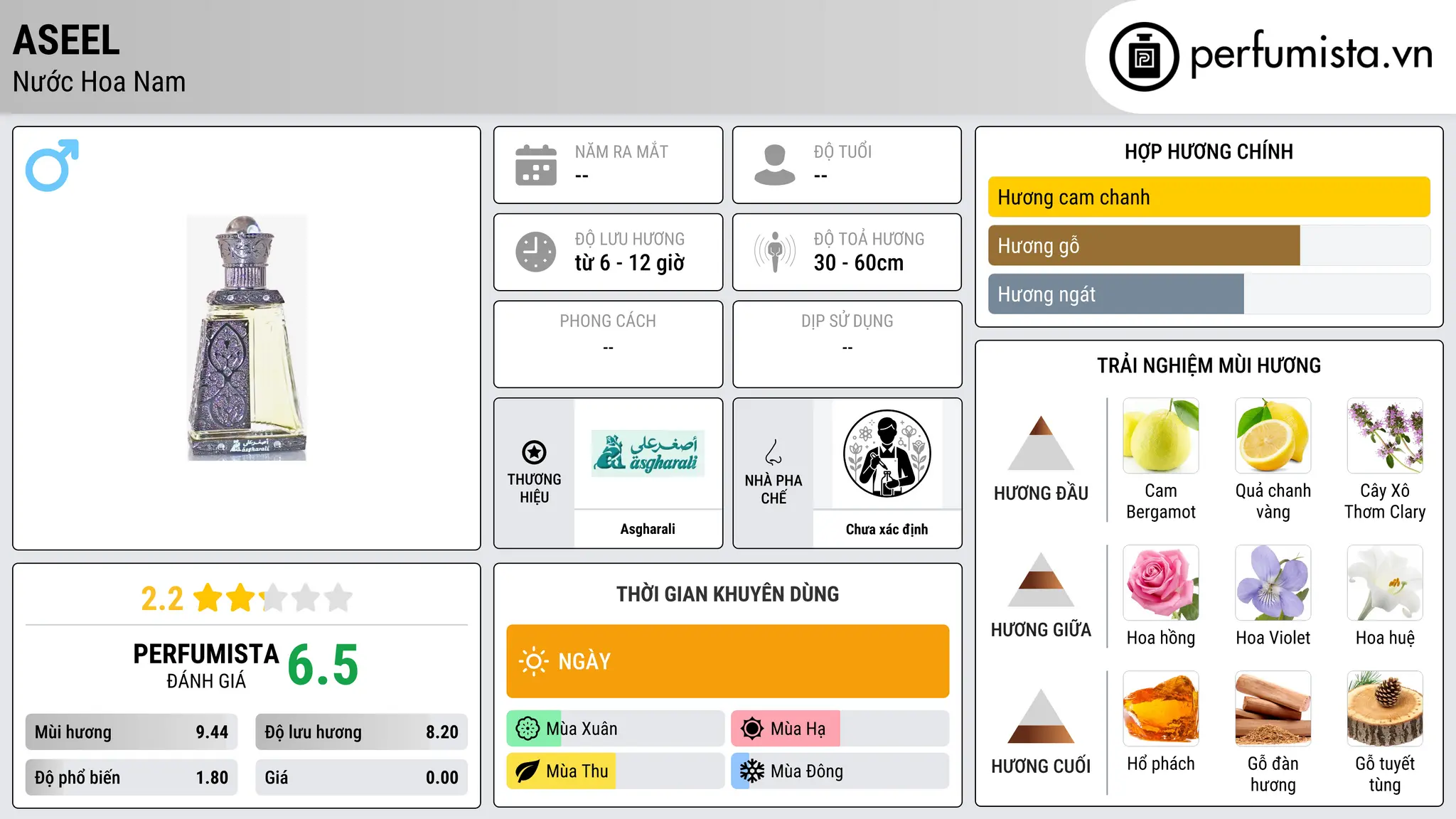Click the nose icon above Nhà pha chế
The height and width of the screenshot is (819, 1456).
click(x=773, y=452)
